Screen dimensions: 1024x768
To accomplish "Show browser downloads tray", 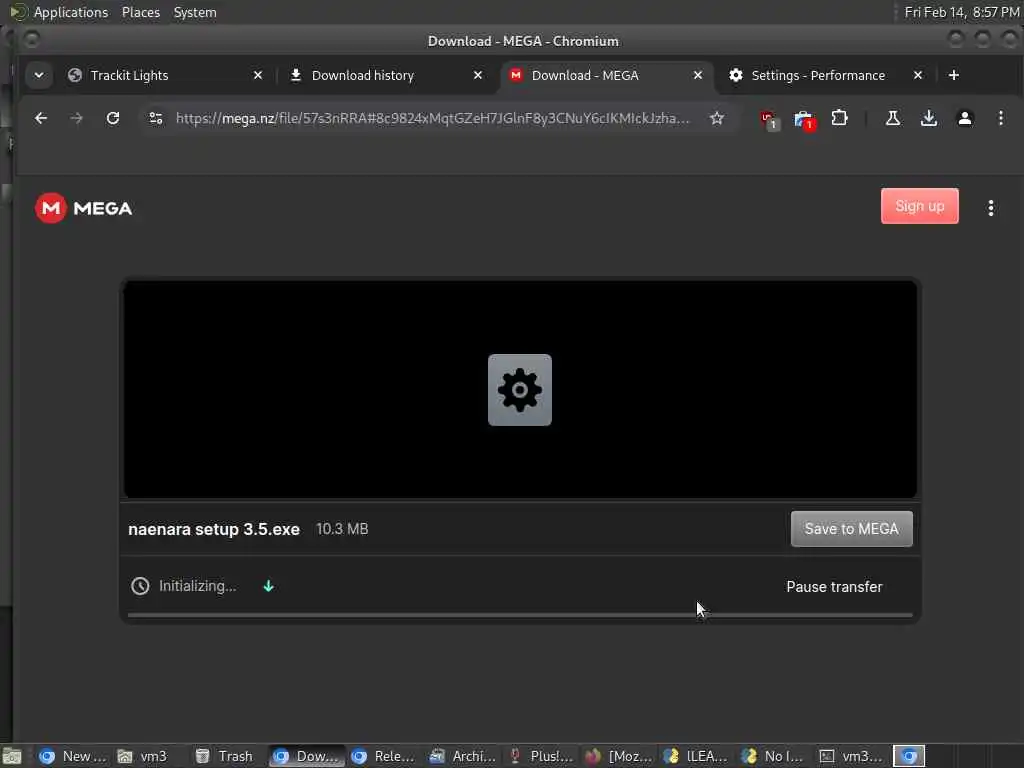I will 929,118.
